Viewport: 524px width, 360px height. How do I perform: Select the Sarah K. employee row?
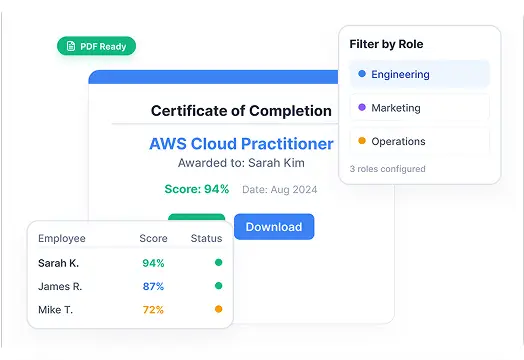point(130,263)
